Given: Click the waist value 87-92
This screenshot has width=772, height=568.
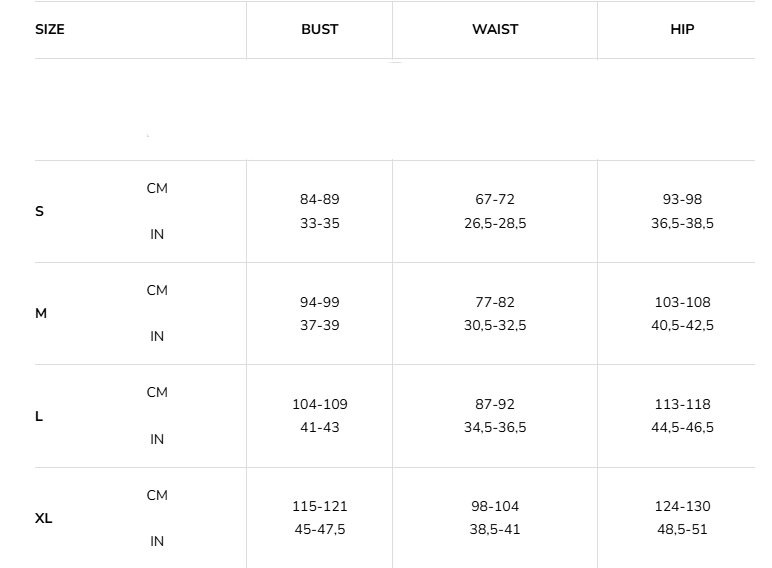Looking at the screenshot, I should [495, 405].
